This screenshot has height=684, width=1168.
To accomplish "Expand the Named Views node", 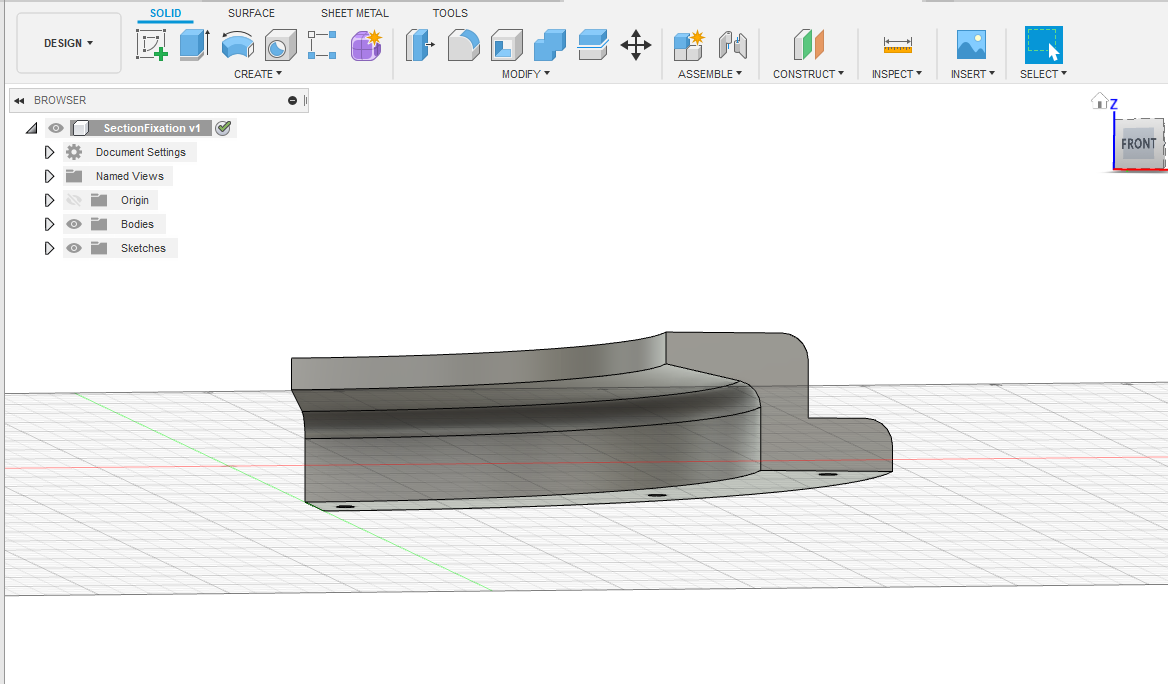I will click(49, 176).
